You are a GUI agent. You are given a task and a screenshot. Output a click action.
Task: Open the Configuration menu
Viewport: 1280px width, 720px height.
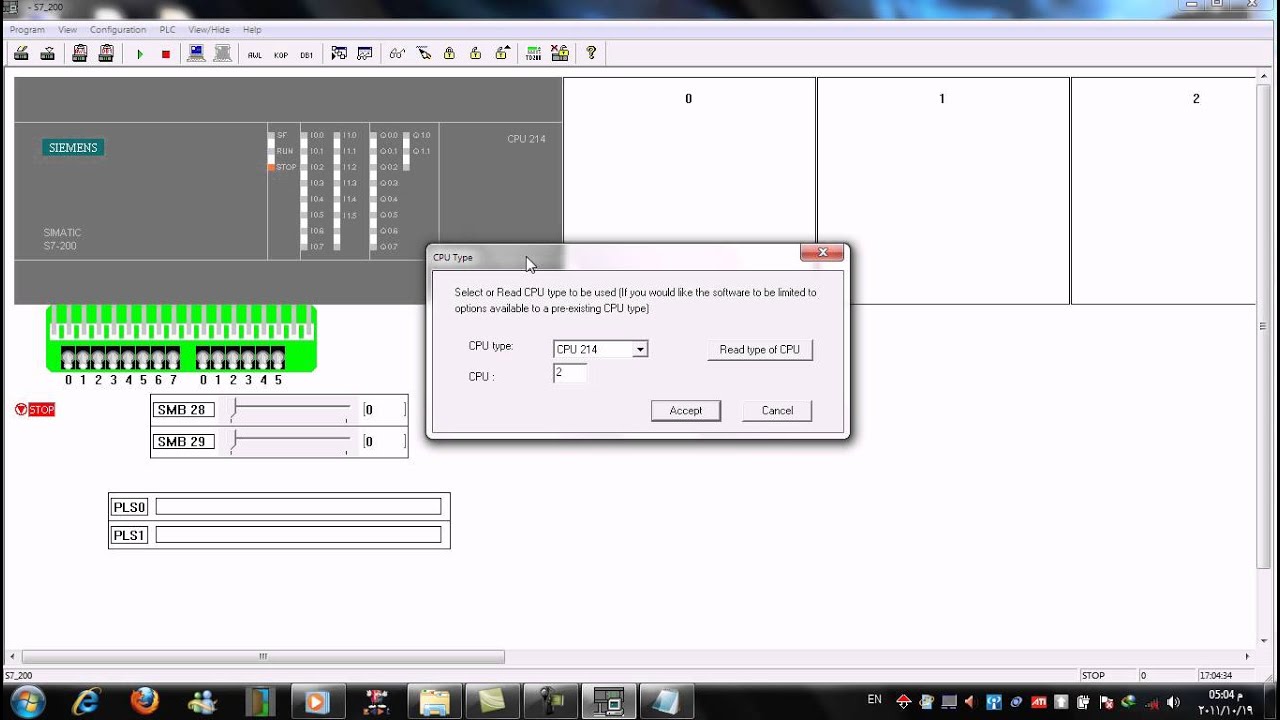click(118, 30)
